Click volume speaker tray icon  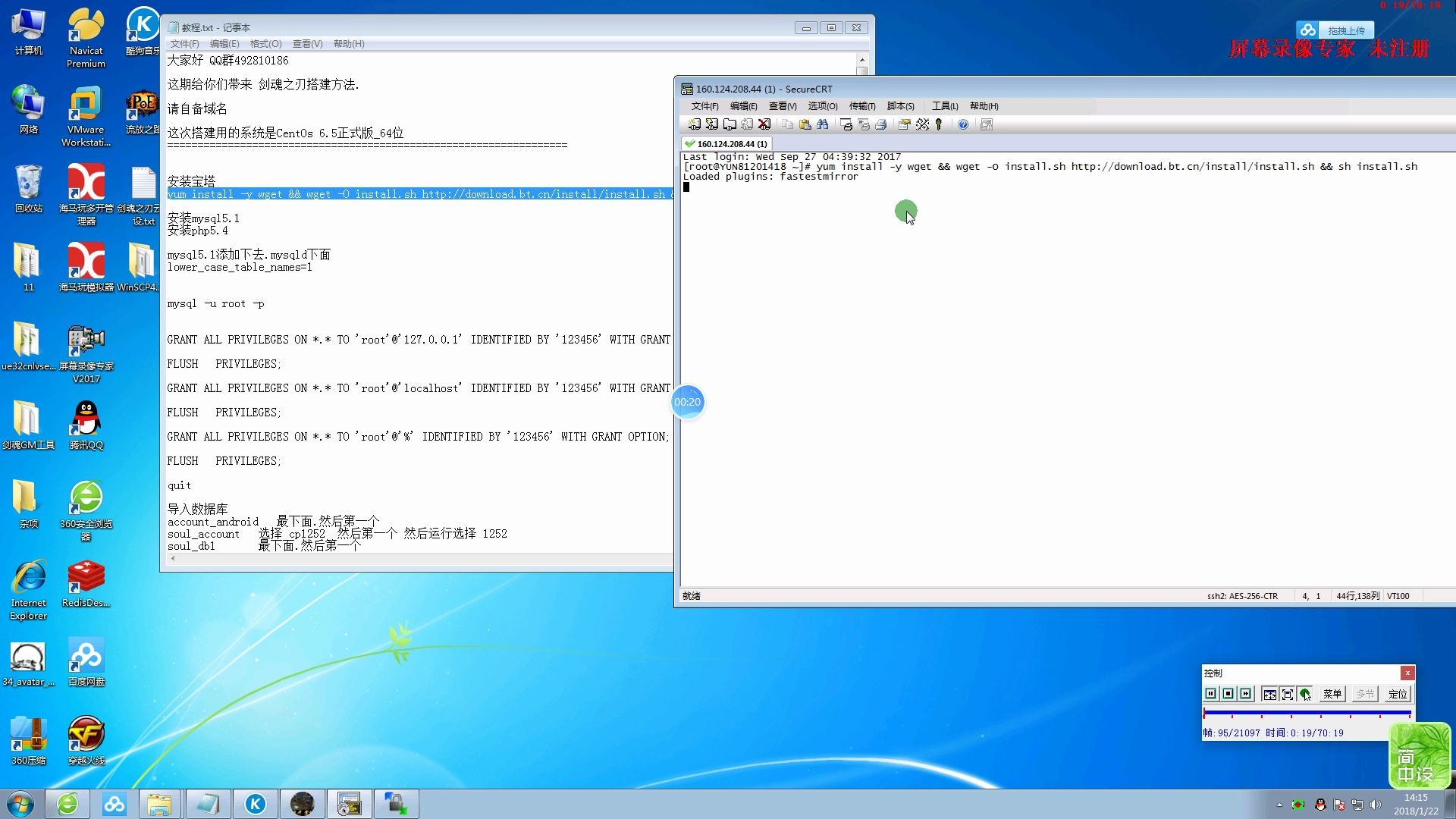point(1376,805)
